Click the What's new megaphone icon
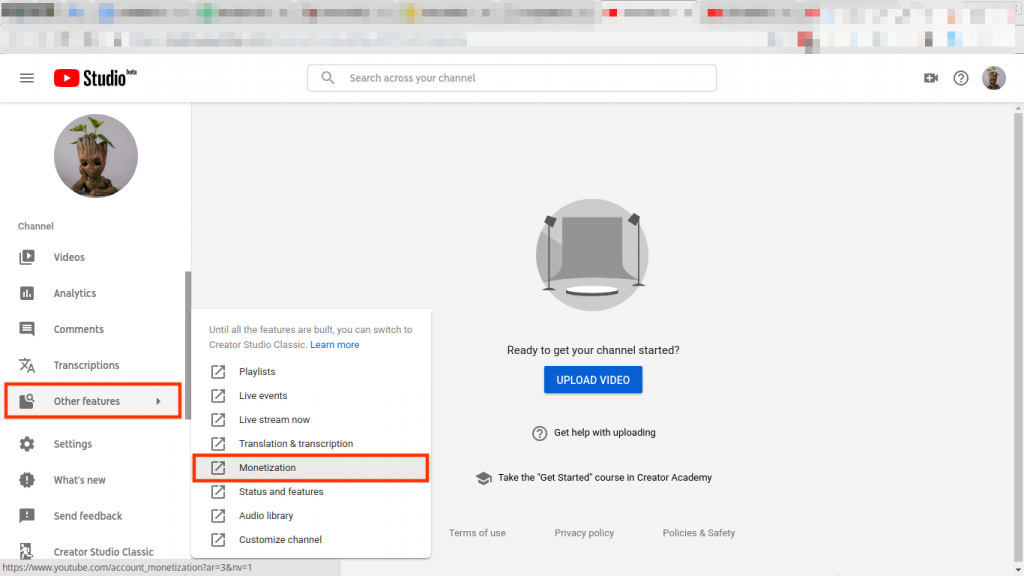 coord(25,480)
